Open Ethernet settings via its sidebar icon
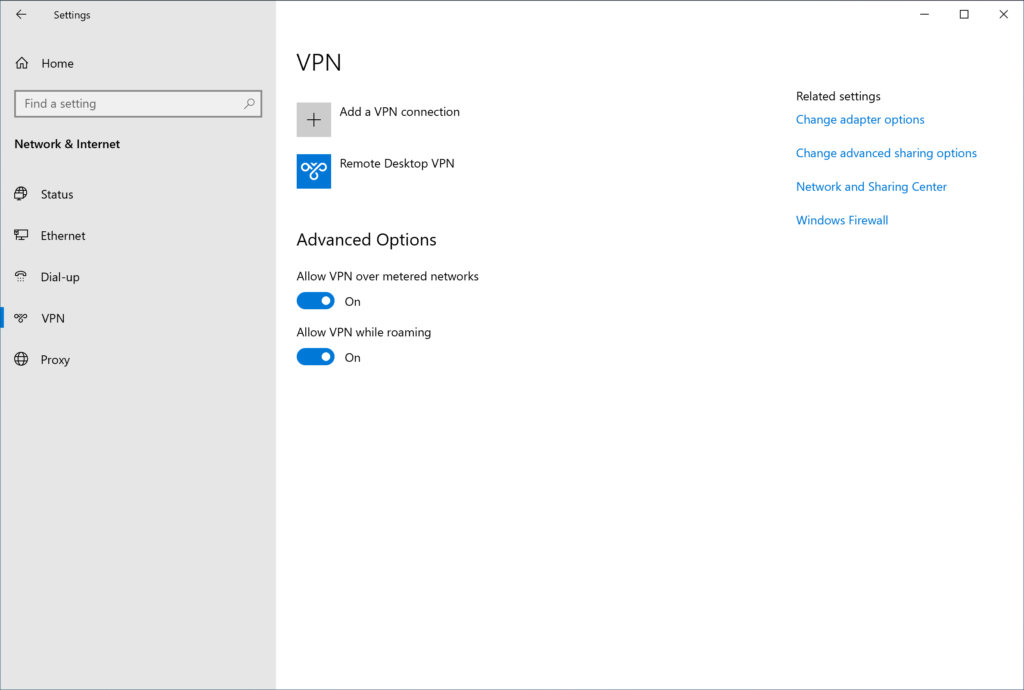This screenshot has height=690, width=1024. 21,235
